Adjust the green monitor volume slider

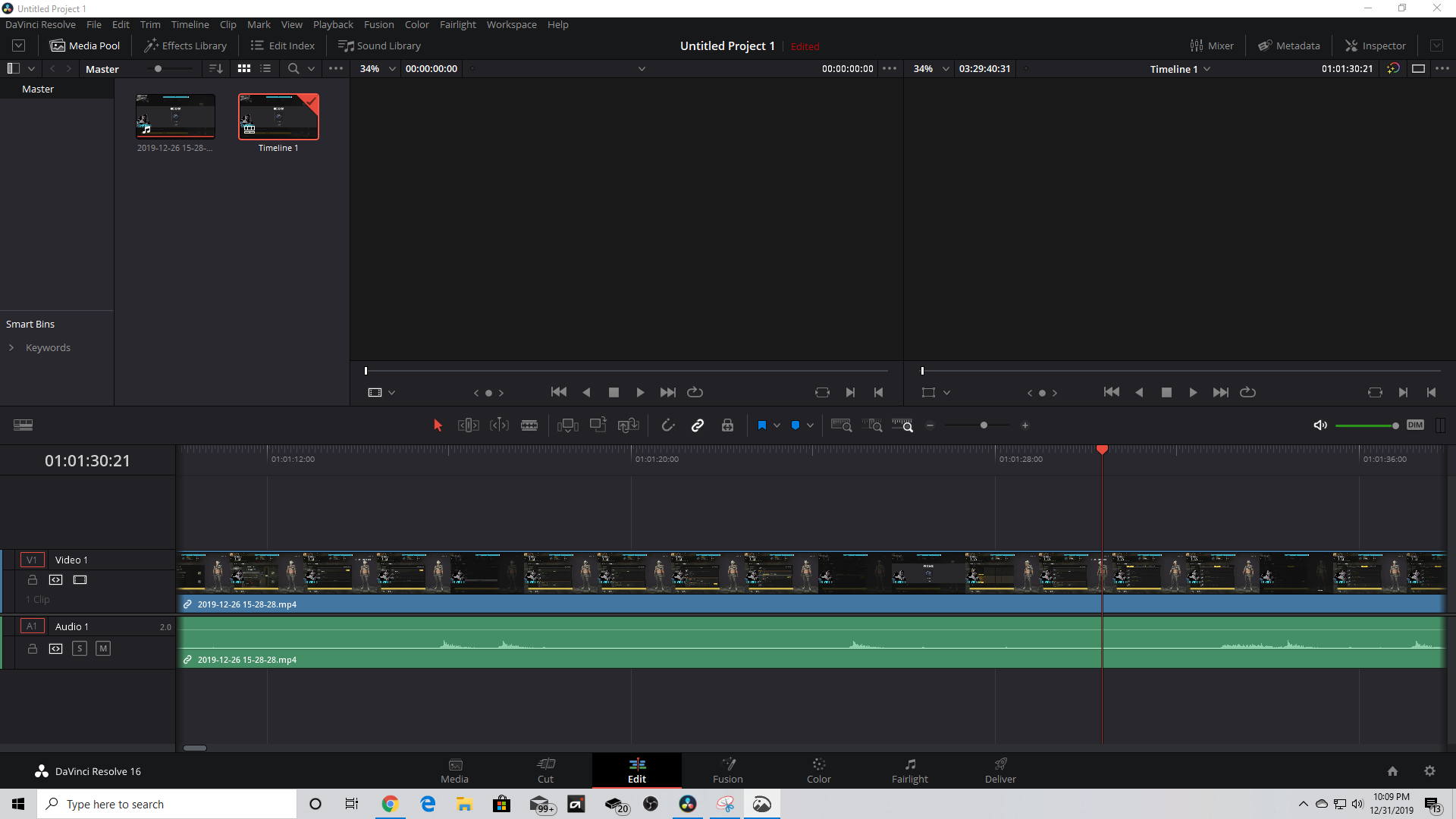point(1367,425)
